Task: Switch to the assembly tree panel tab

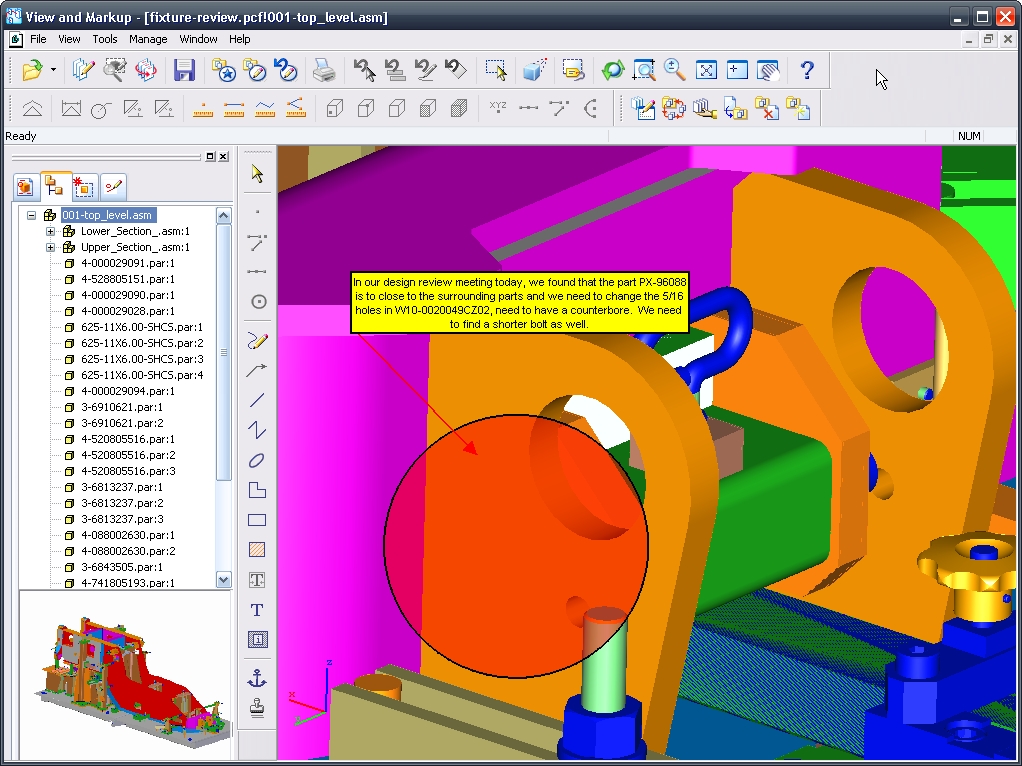Action: tap(55, 186)
